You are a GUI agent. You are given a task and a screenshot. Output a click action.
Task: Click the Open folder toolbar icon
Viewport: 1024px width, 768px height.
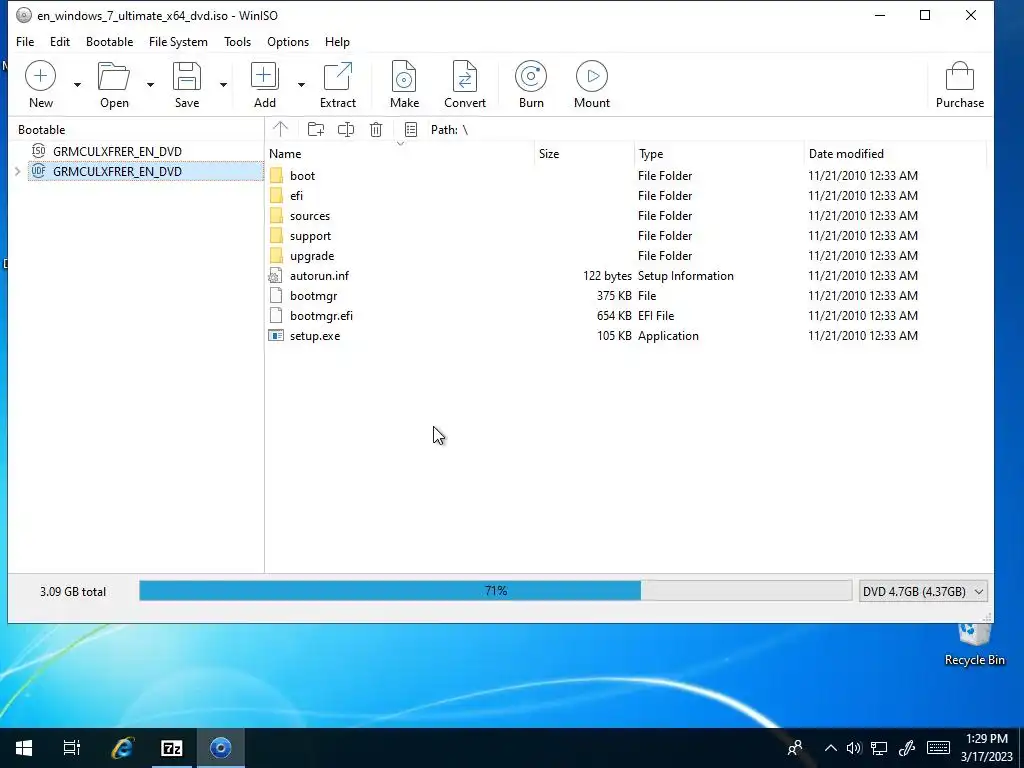tap(114, 76)
